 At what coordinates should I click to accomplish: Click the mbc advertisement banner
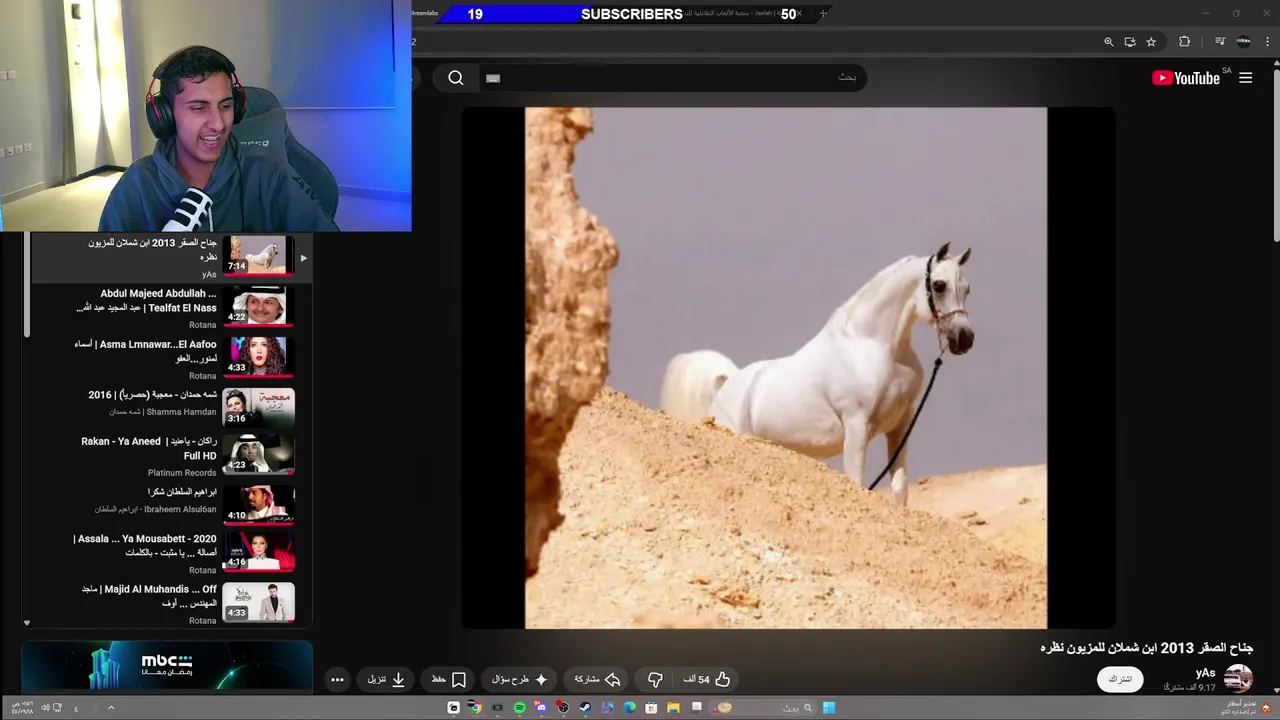167,666
